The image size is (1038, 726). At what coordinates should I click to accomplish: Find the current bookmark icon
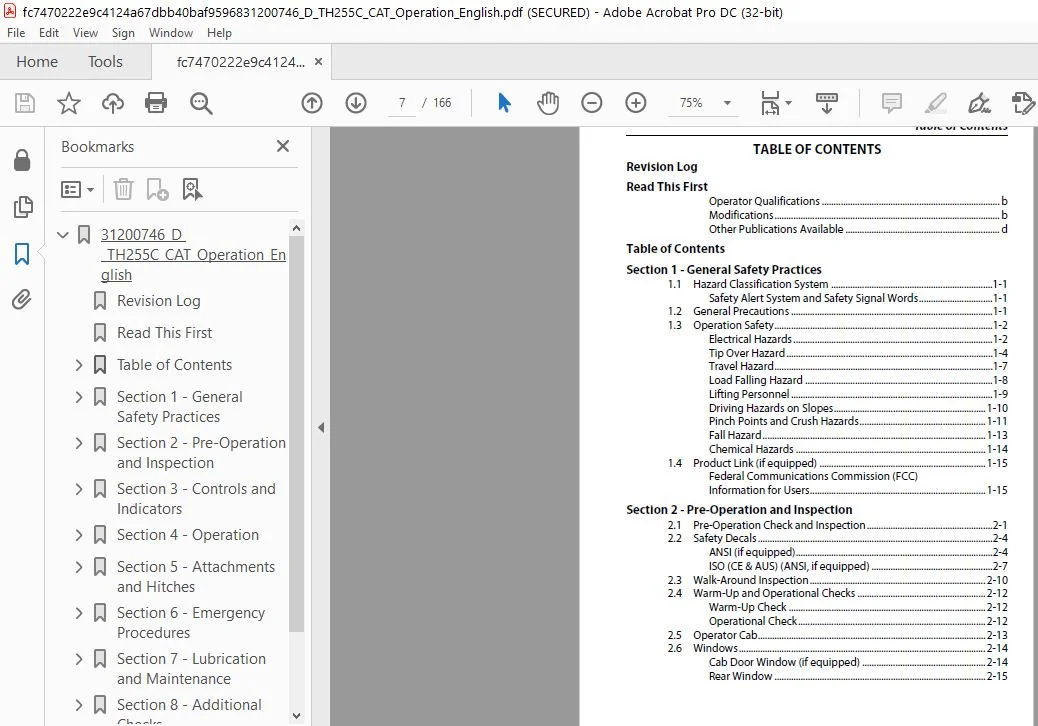click(192, 189)
